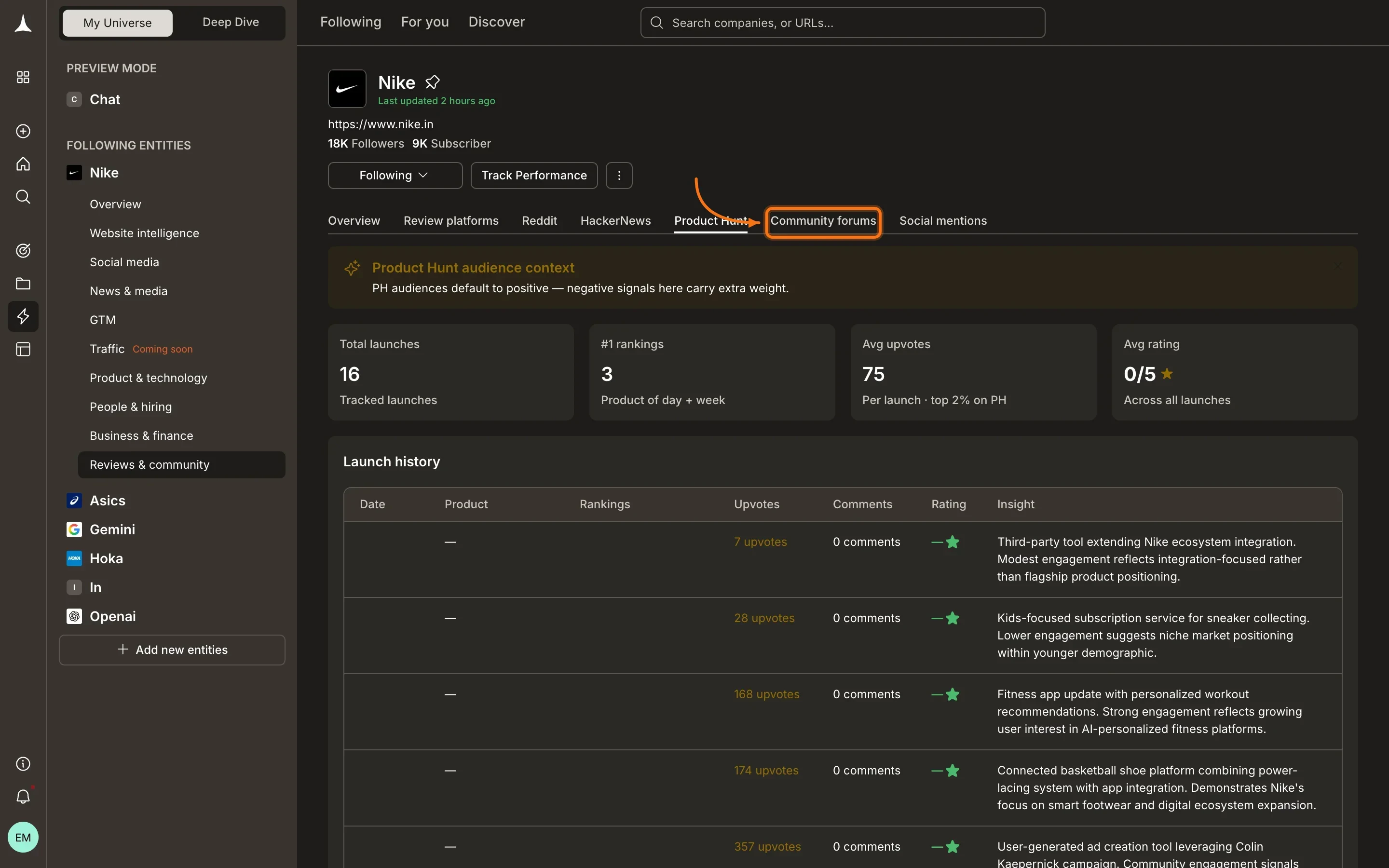Expand the Hoka entity

106,558
